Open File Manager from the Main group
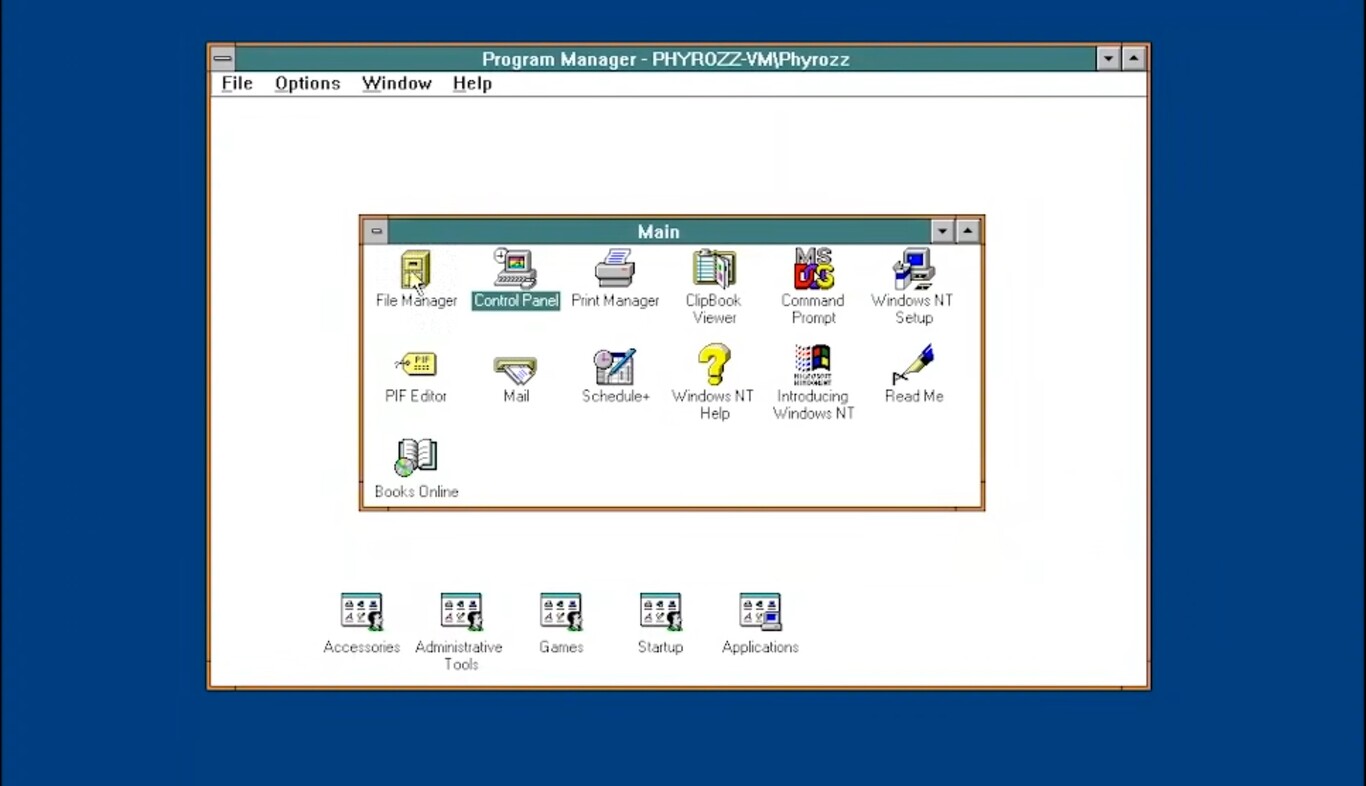The image size is (1366, 786). pyautogui.click(x=416, y=268)
